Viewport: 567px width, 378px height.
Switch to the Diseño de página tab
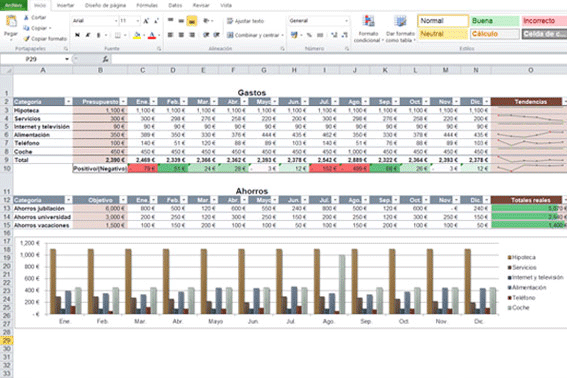[105, 5]
